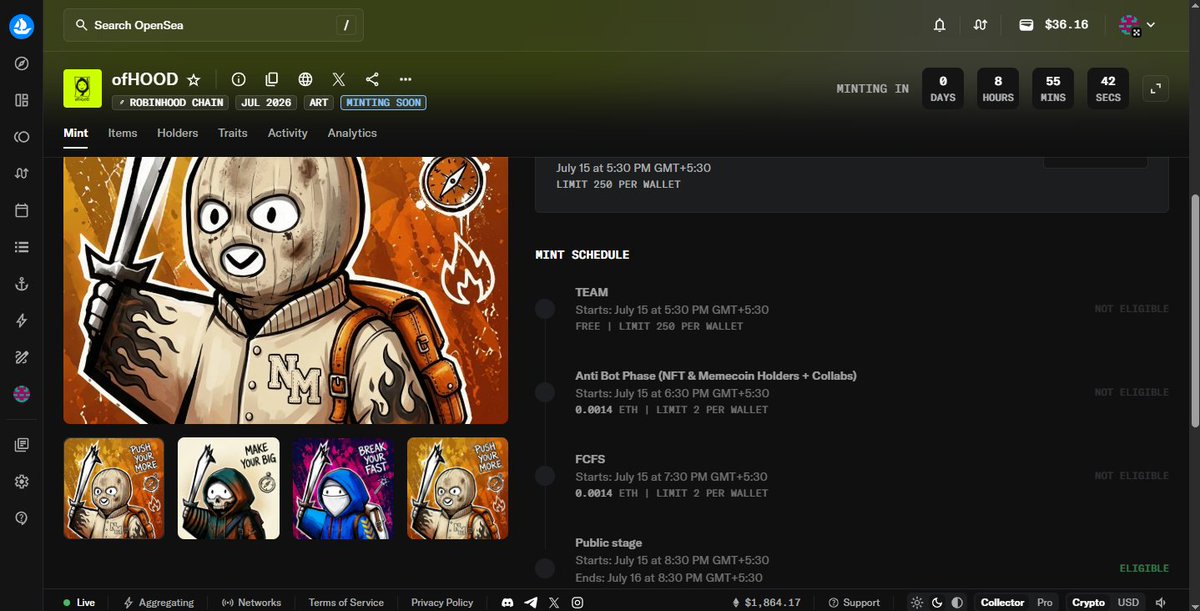The height and width of the screenshot is (611, 1200).
Task: Open the Help question mark in sidebar
Action: tap(21, 518)
